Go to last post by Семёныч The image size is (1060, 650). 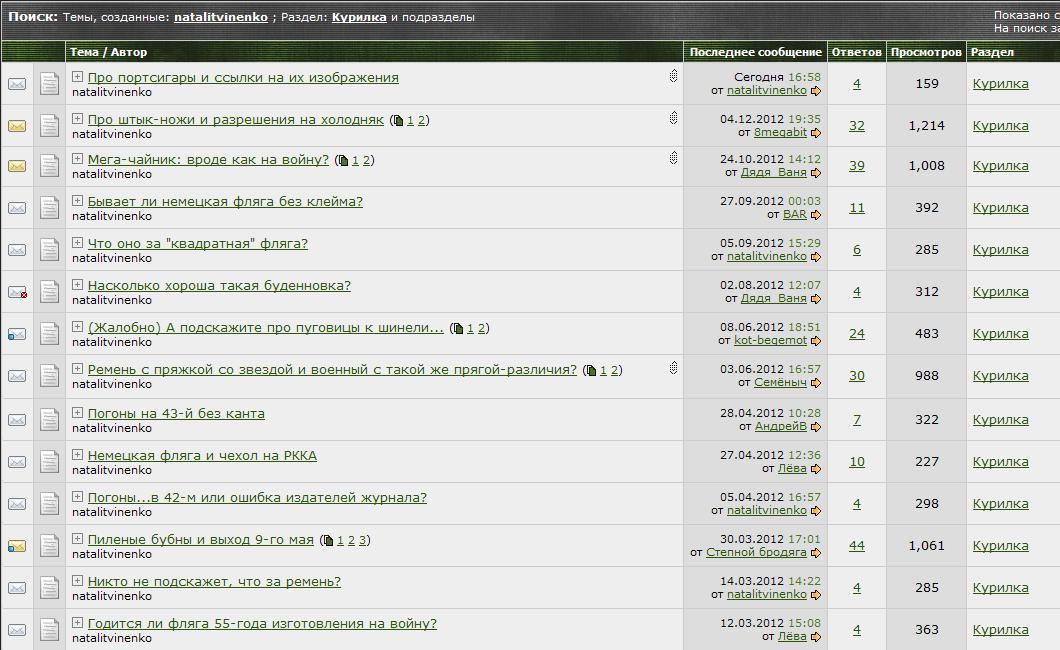tap(816, 383)
